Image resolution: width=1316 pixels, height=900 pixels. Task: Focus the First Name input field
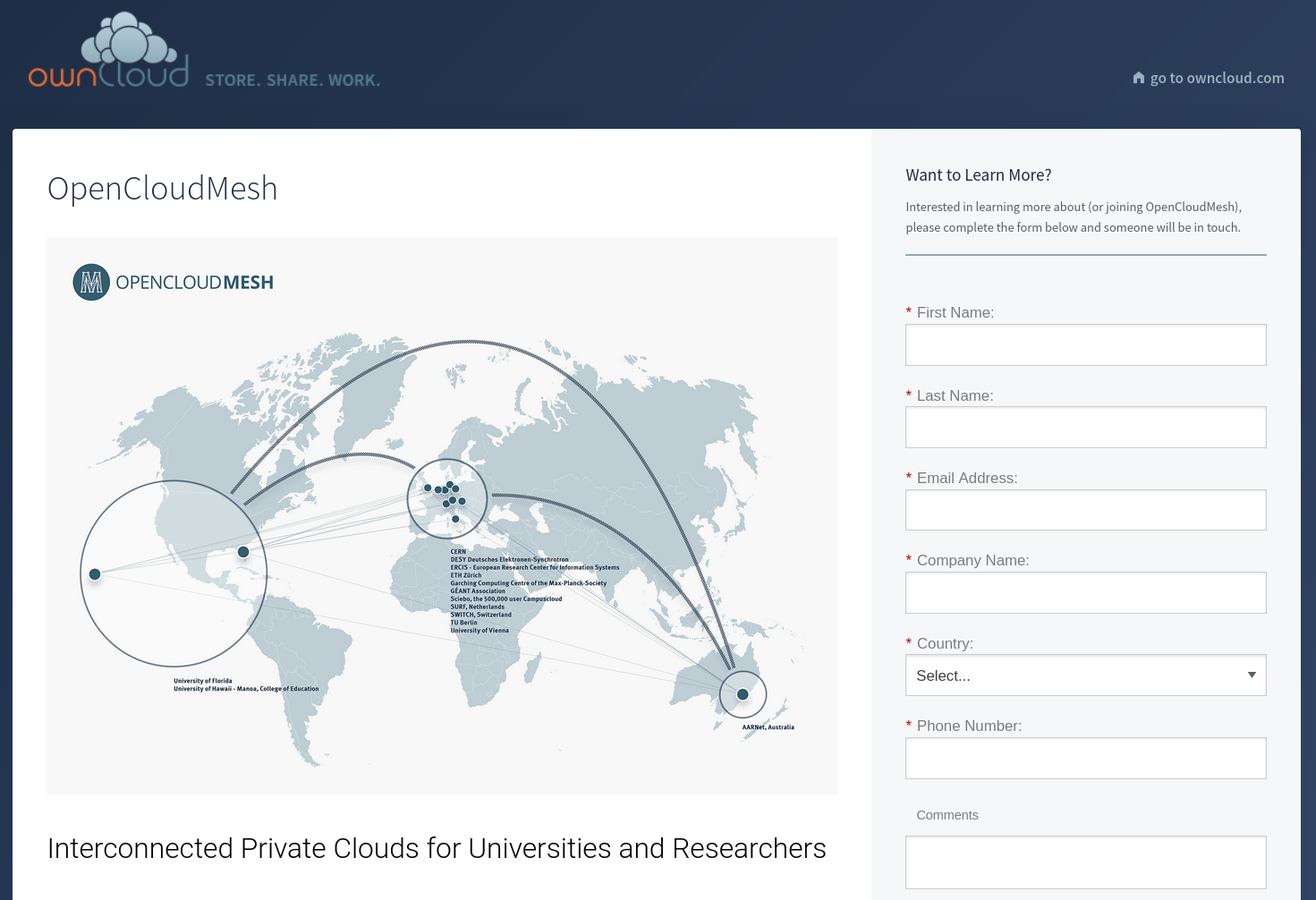1086,344
